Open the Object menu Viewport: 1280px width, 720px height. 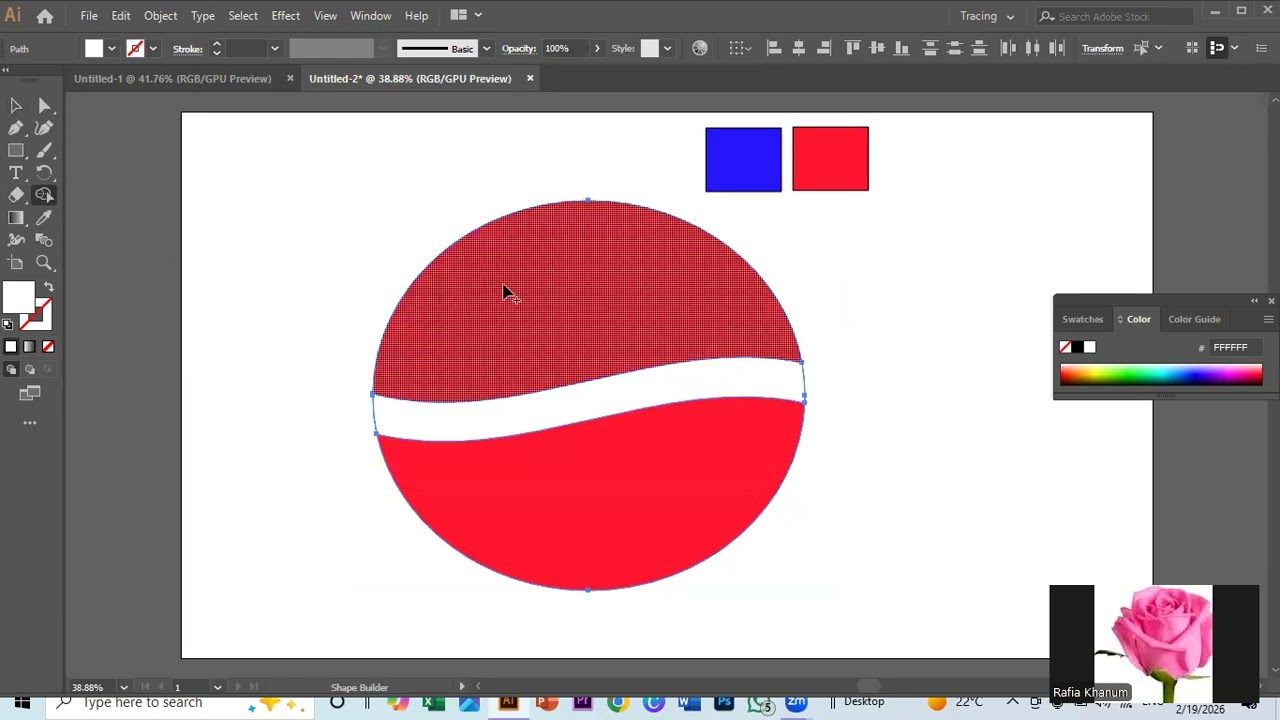(160, 16)
